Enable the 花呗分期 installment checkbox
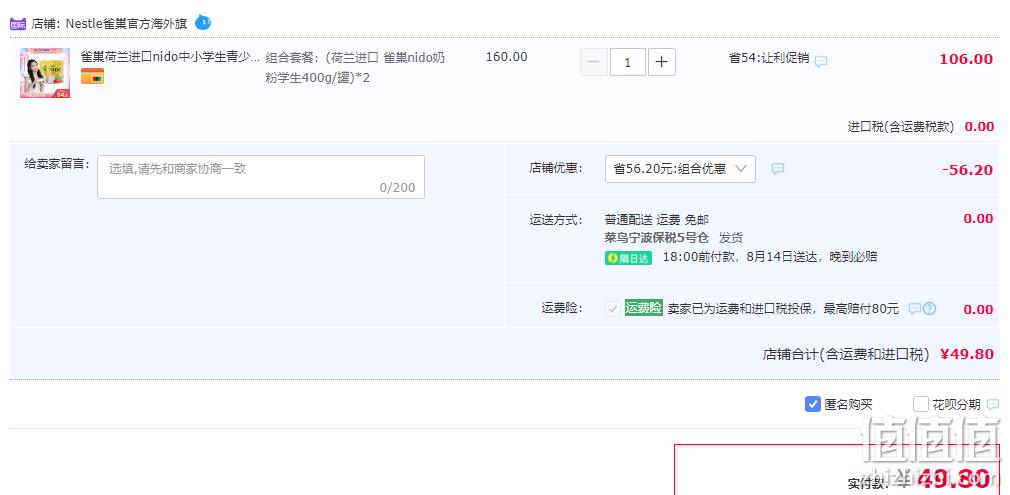 (x=920, y=404)
